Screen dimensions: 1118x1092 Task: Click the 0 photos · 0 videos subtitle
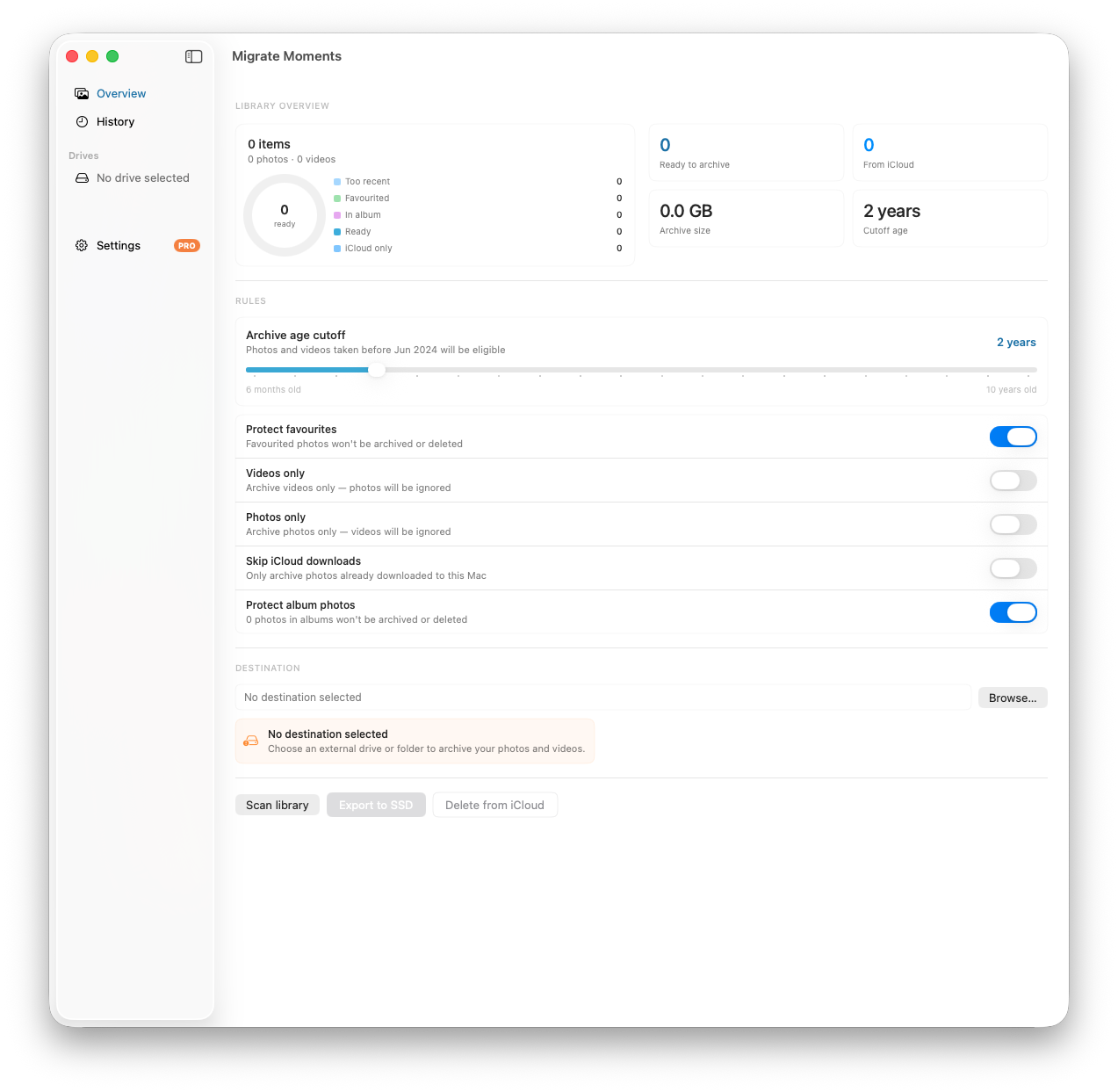(x=292, y=160)
